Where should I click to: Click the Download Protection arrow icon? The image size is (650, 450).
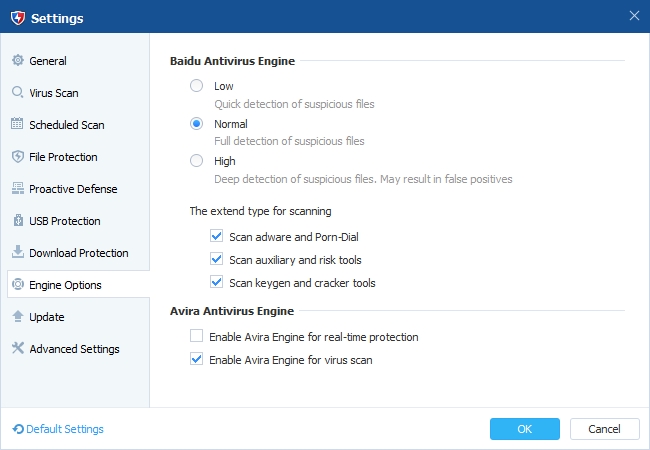click(x=17, y=253)
